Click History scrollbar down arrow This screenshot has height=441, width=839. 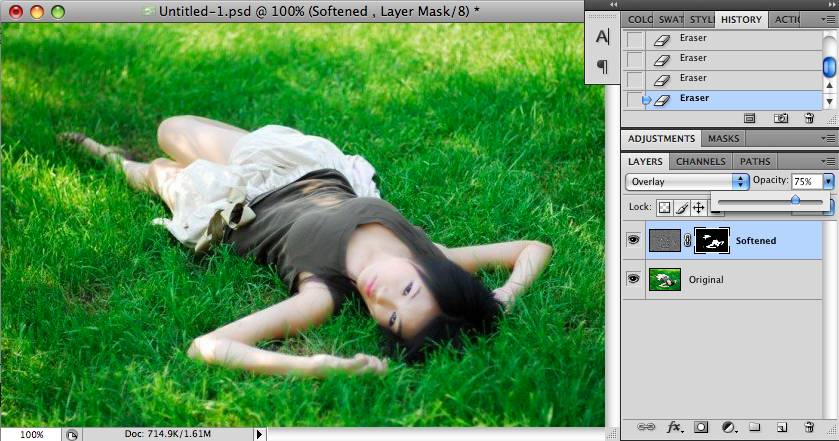(x=829, y=101)
